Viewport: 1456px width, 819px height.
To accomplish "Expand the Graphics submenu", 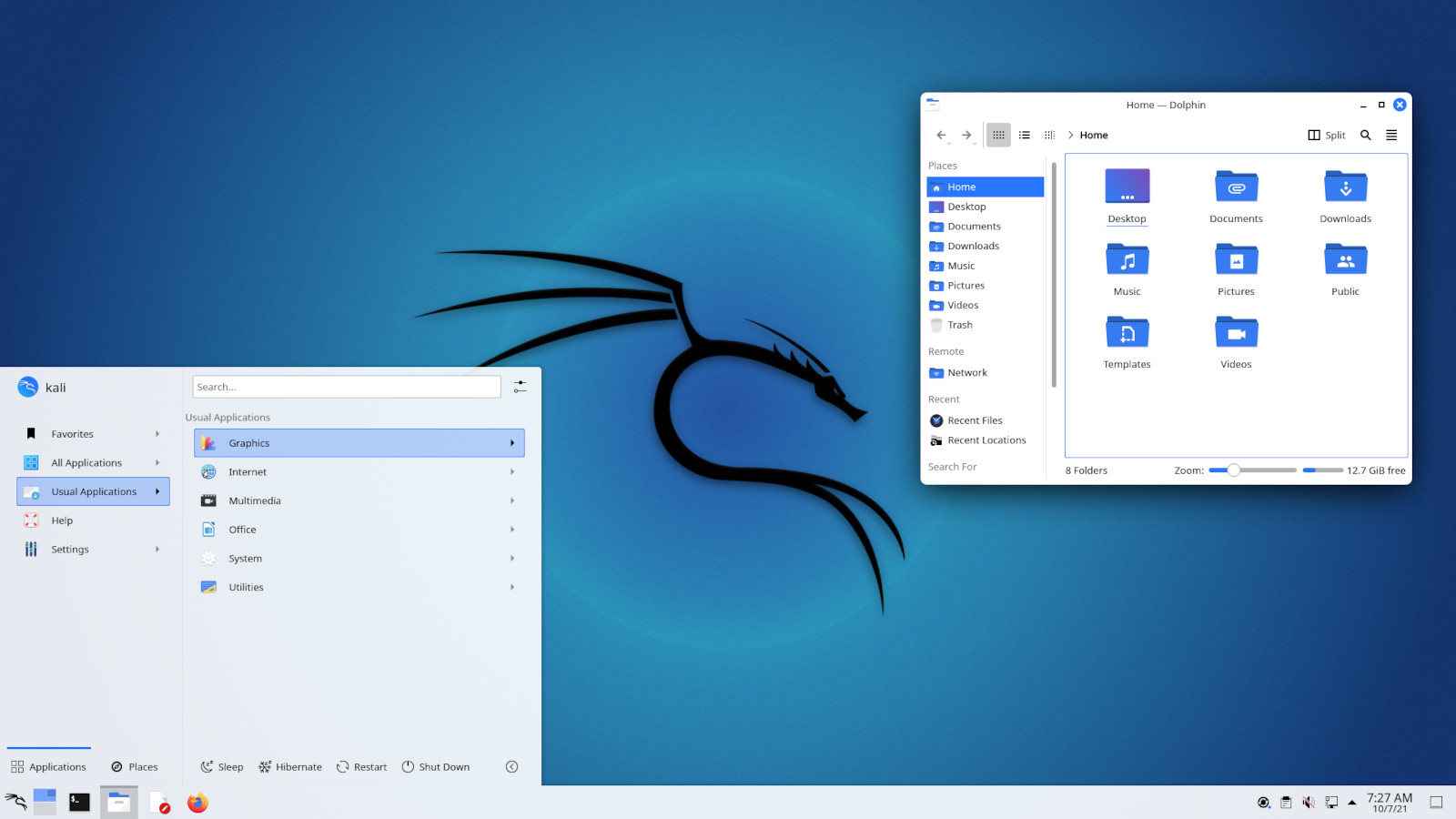I will point(359,443).
